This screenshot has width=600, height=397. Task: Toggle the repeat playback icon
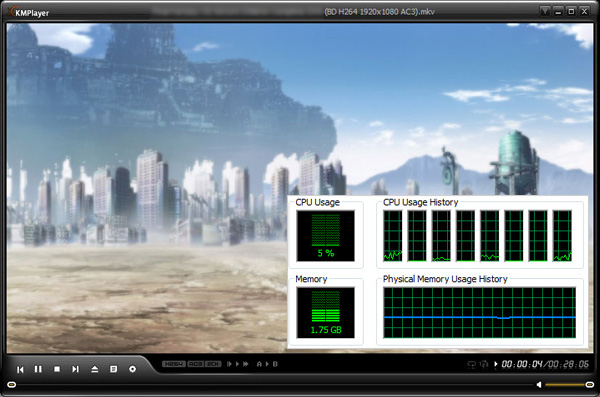(471, 364)
